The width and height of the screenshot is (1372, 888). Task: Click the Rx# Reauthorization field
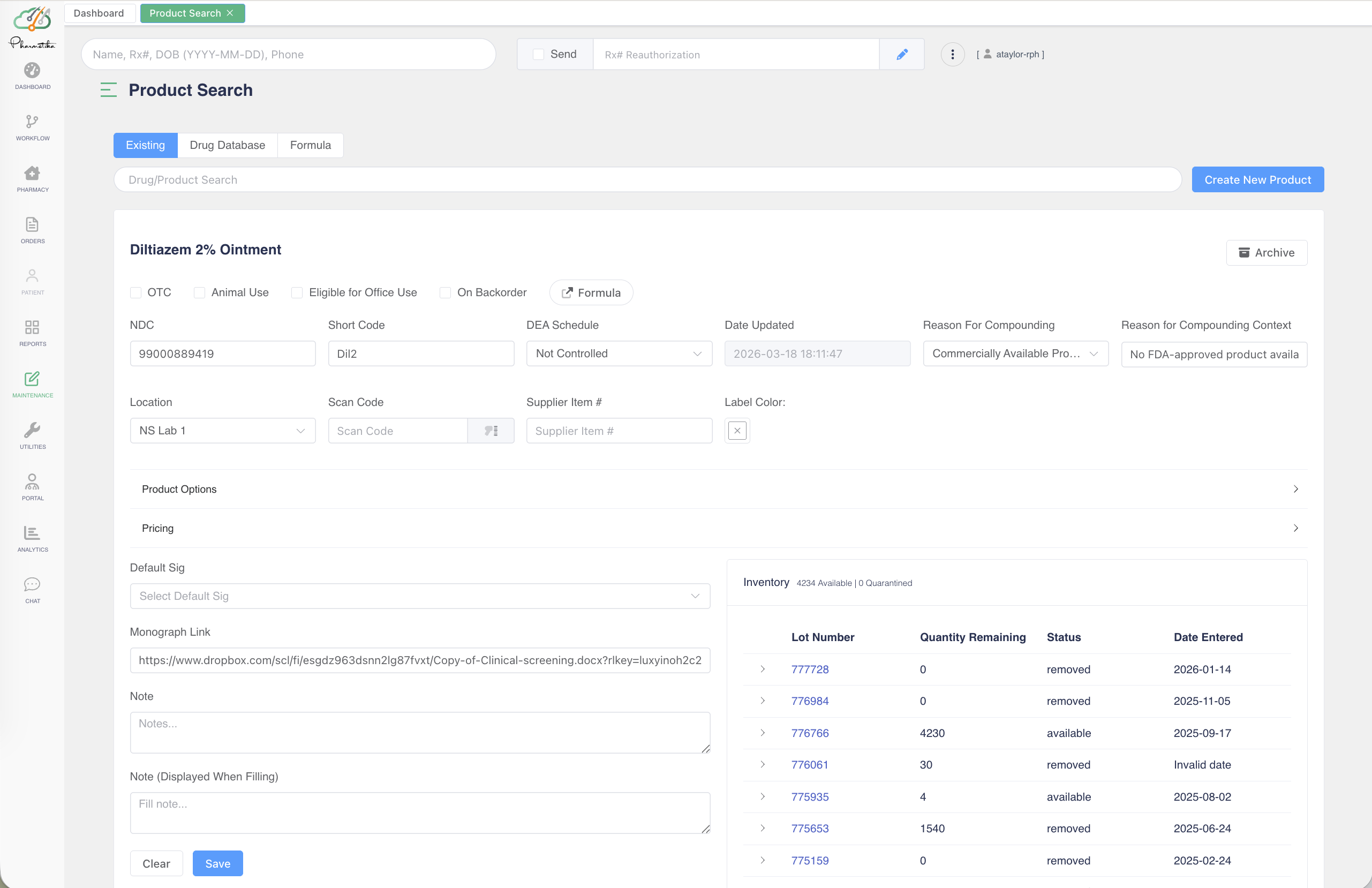pyautogui.click(x=736, y=54)
